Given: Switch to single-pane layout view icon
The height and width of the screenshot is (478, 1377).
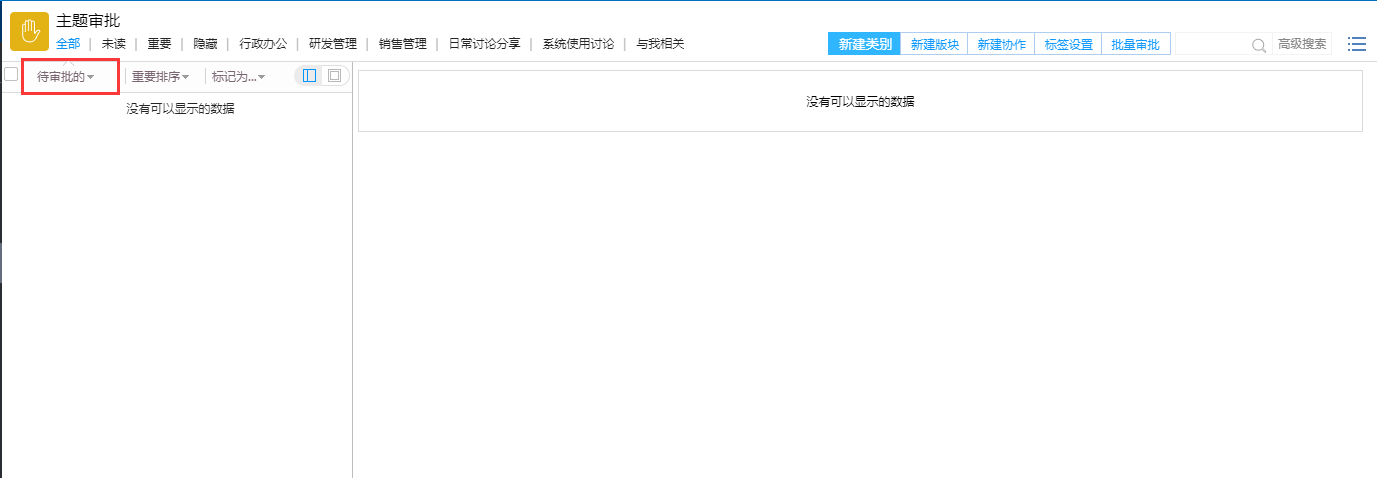Looking at the screenshot, I should point(334,76).
